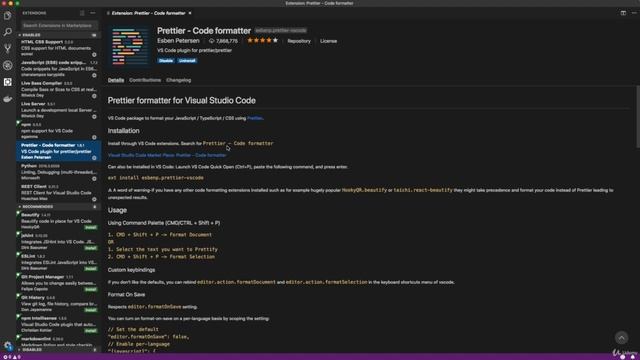
Task: Switch to the Details tab
Action: pyautogui.click(x=116, y=80)
